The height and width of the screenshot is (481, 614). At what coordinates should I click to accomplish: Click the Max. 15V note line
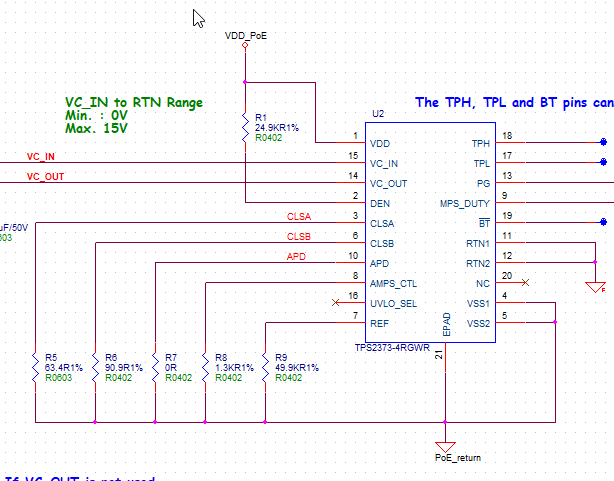[96, 128]
